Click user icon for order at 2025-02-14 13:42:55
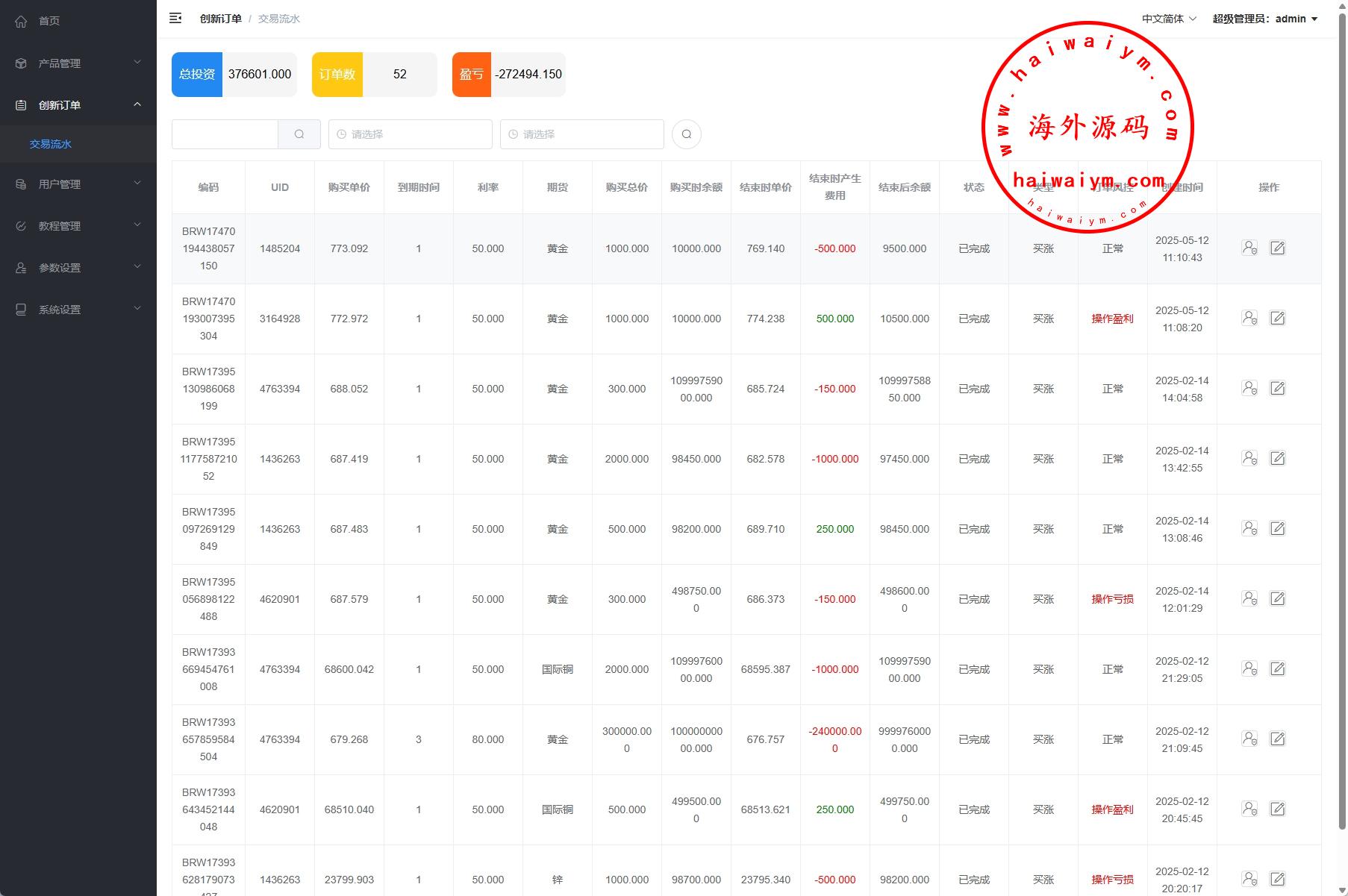This screenshot has width=1348, height=896. [x=1249, y=458]
